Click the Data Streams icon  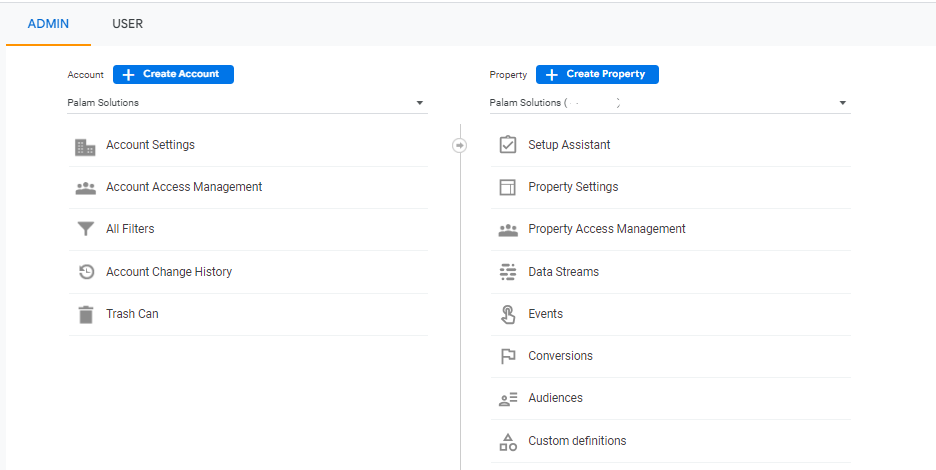(508, 272)
